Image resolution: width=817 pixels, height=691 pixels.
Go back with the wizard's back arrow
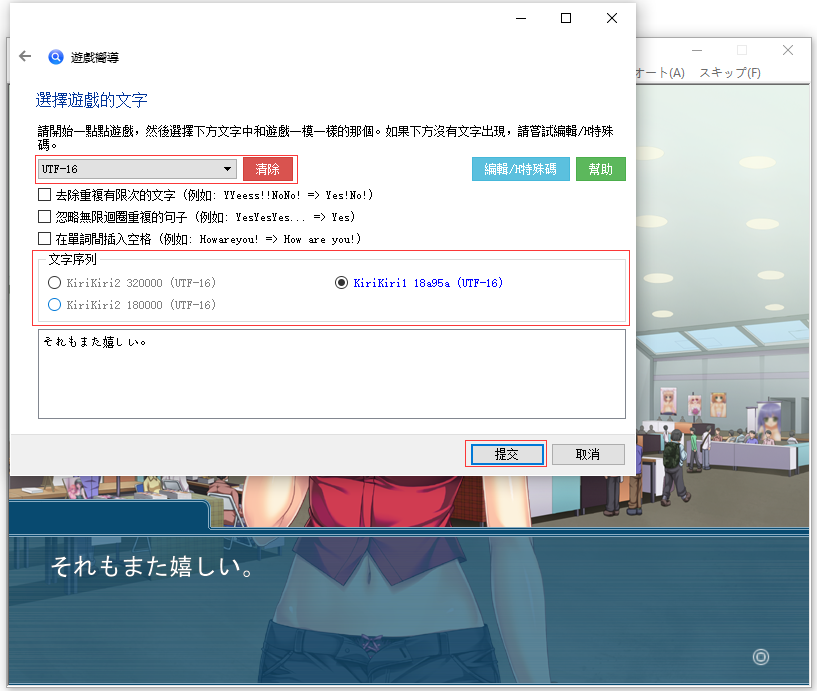pos(25,56)
